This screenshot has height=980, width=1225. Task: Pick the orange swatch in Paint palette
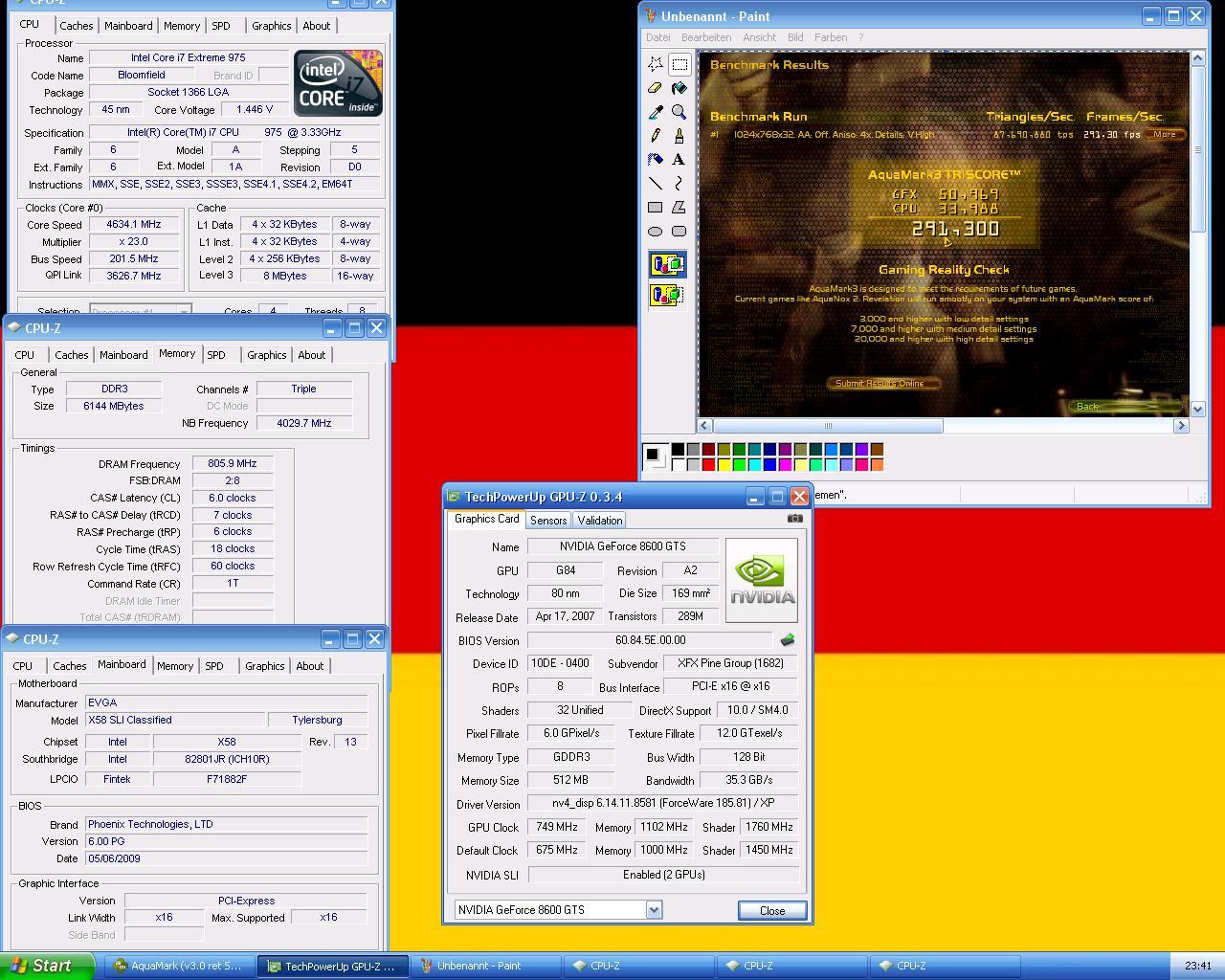tap(877, 465)
